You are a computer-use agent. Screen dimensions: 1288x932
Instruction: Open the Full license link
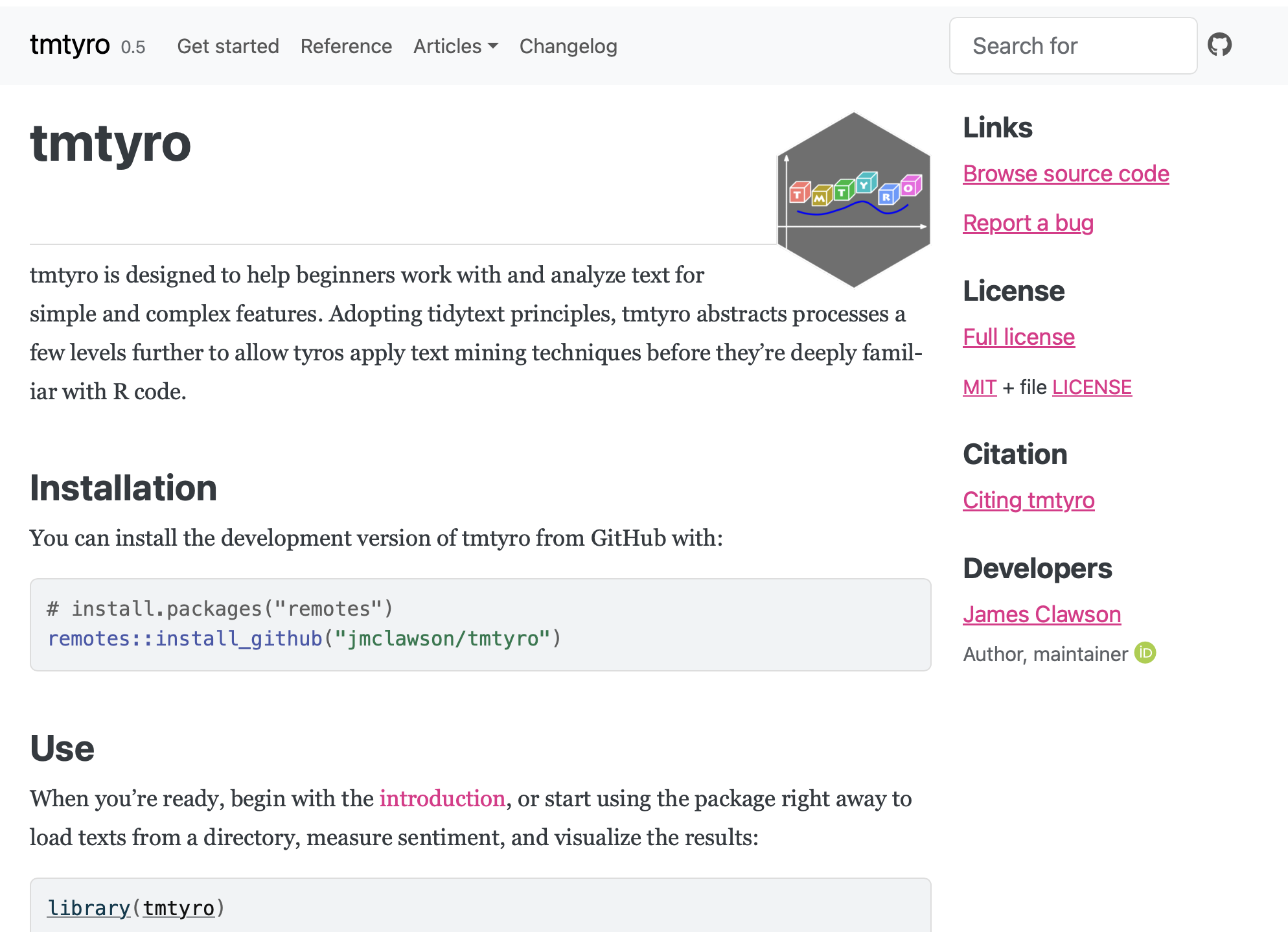1018,337
